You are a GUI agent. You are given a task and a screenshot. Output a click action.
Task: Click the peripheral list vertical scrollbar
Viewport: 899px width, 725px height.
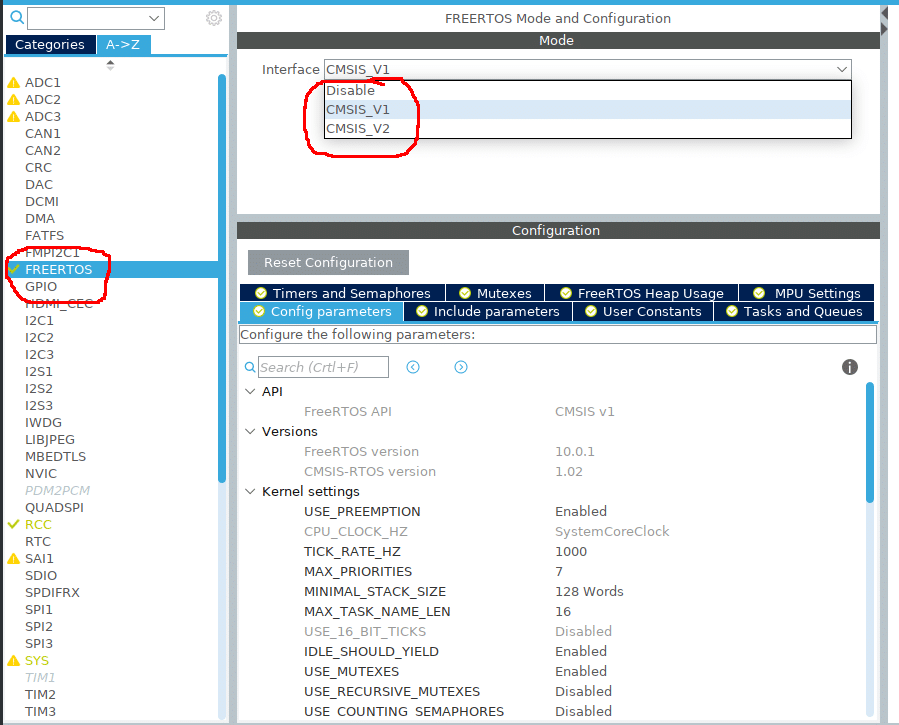(x=222, y=278)
